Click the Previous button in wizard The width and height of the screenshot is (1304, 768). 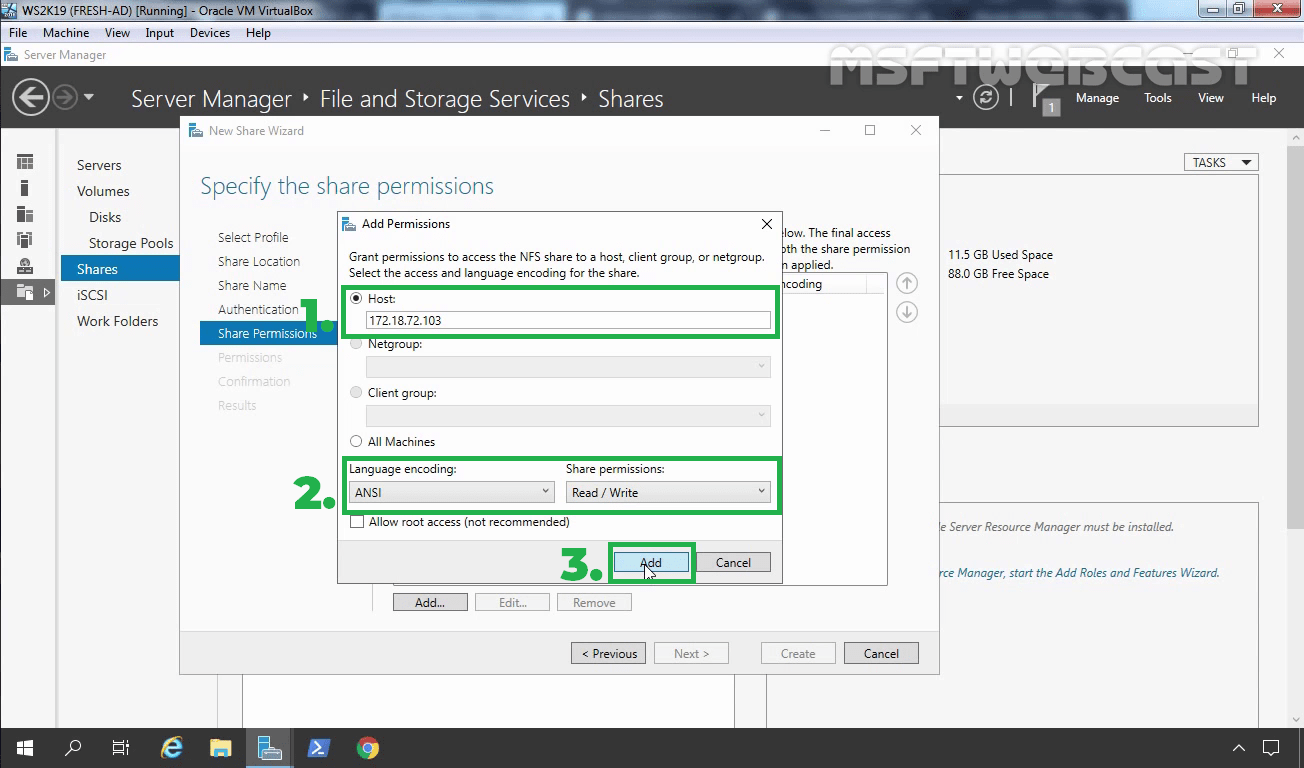coord(608,653)
